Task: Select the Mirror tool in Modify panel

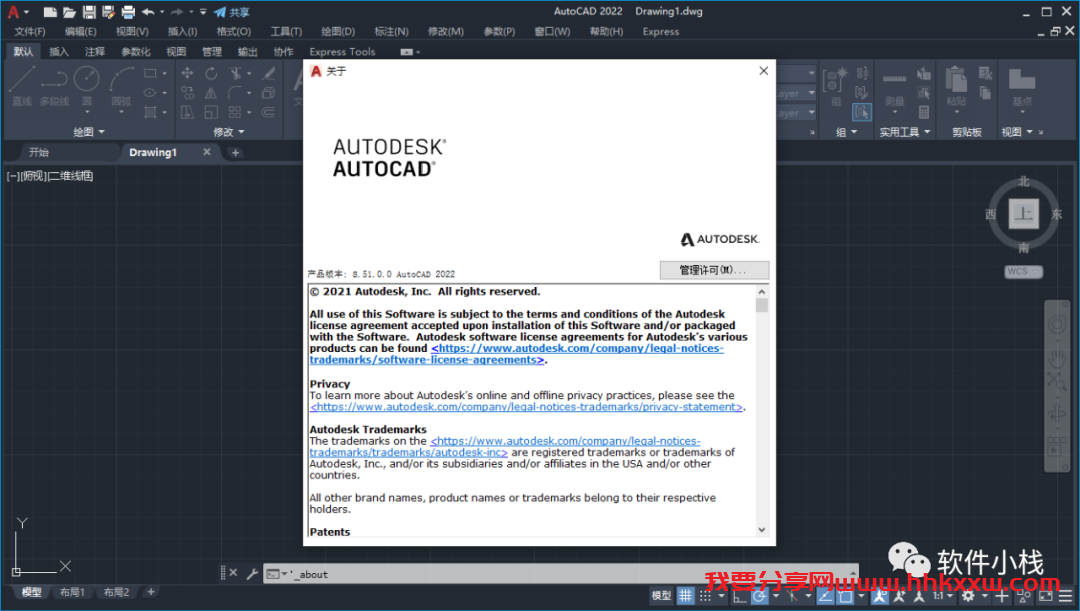Action: tap(211, 93)
